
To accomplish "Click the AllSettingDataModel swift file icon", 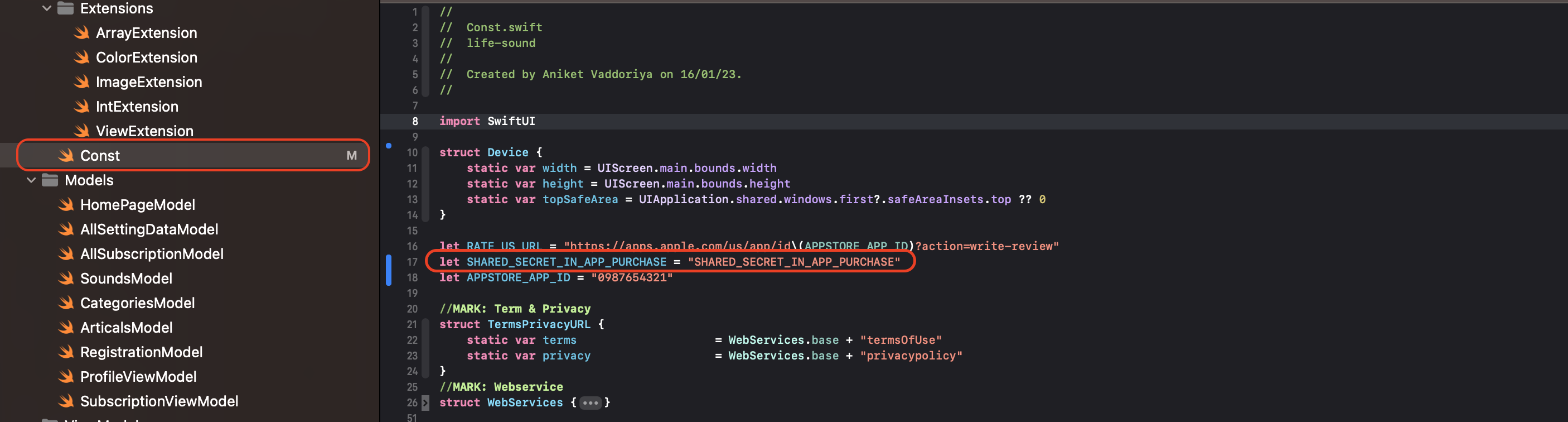I will click(x=66, y=229).
